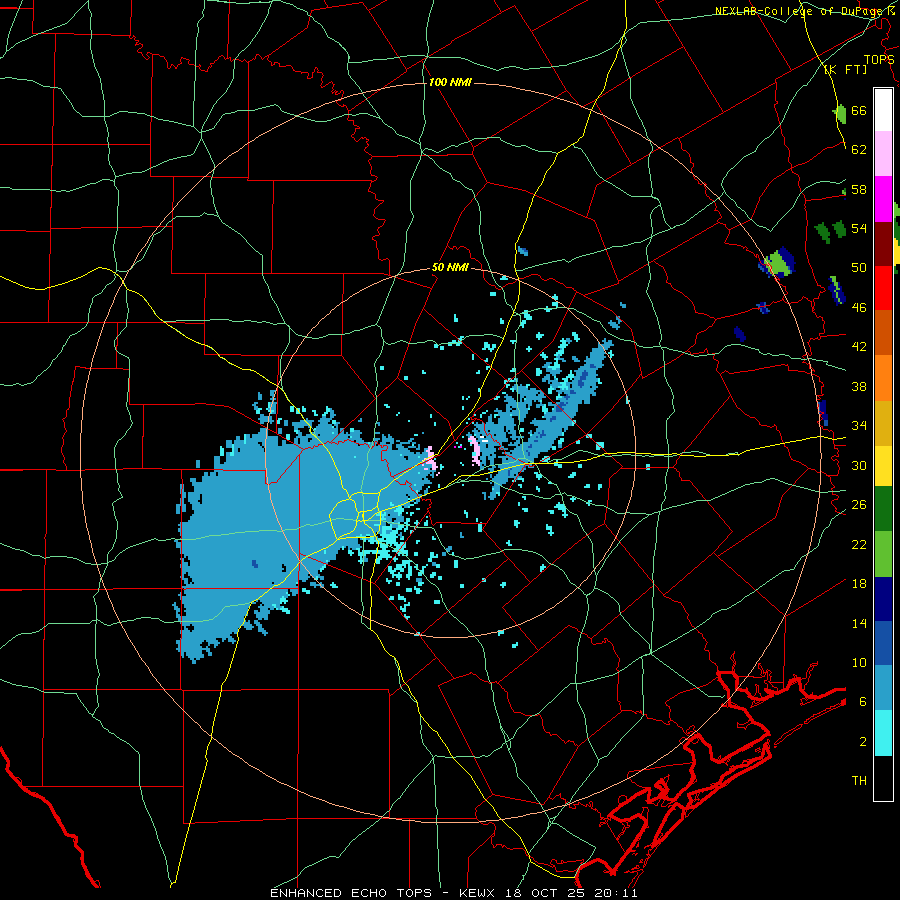Pick the gold legend segment above yellow

[x=883, y=423]
